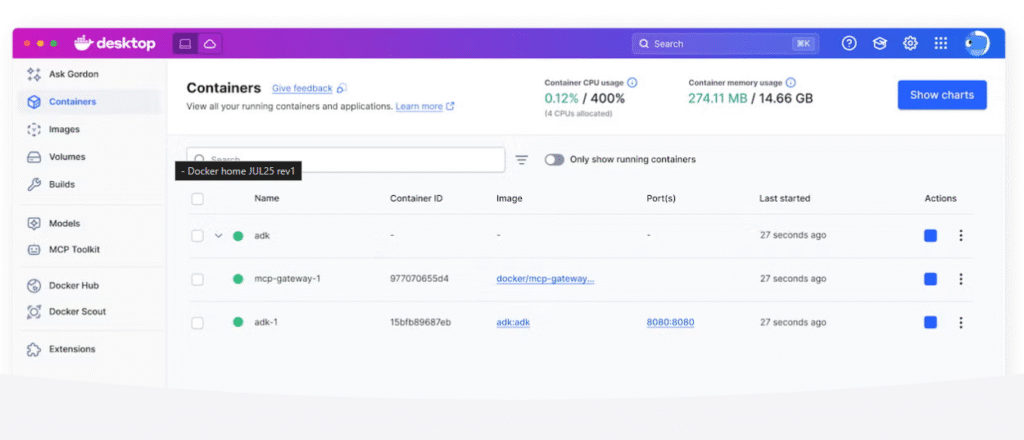The width and height of the screenshot is (1024, 440).
Task: Open the 8080:8080 port link
Action: (670, 322)
